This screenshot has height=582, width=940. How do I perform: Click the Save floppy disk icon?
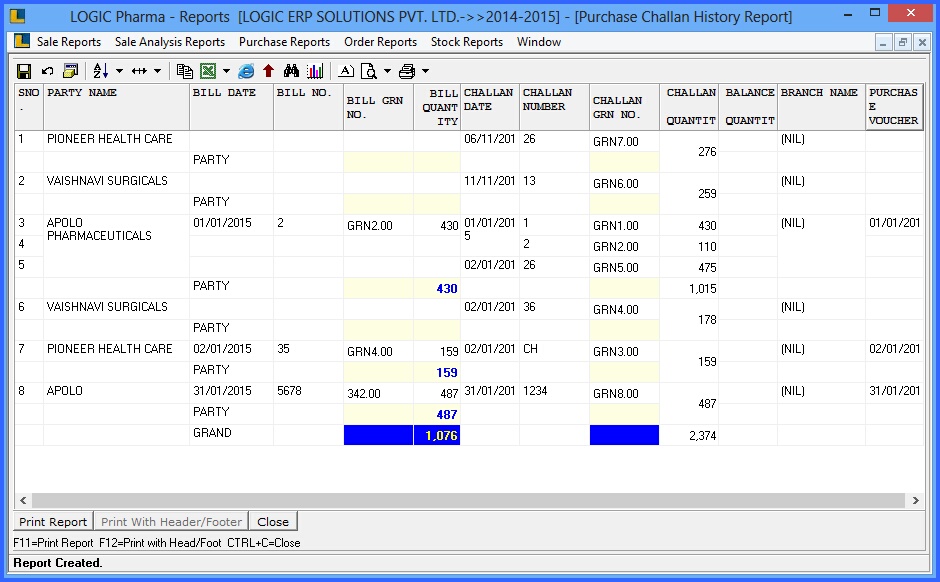(24, 71)
